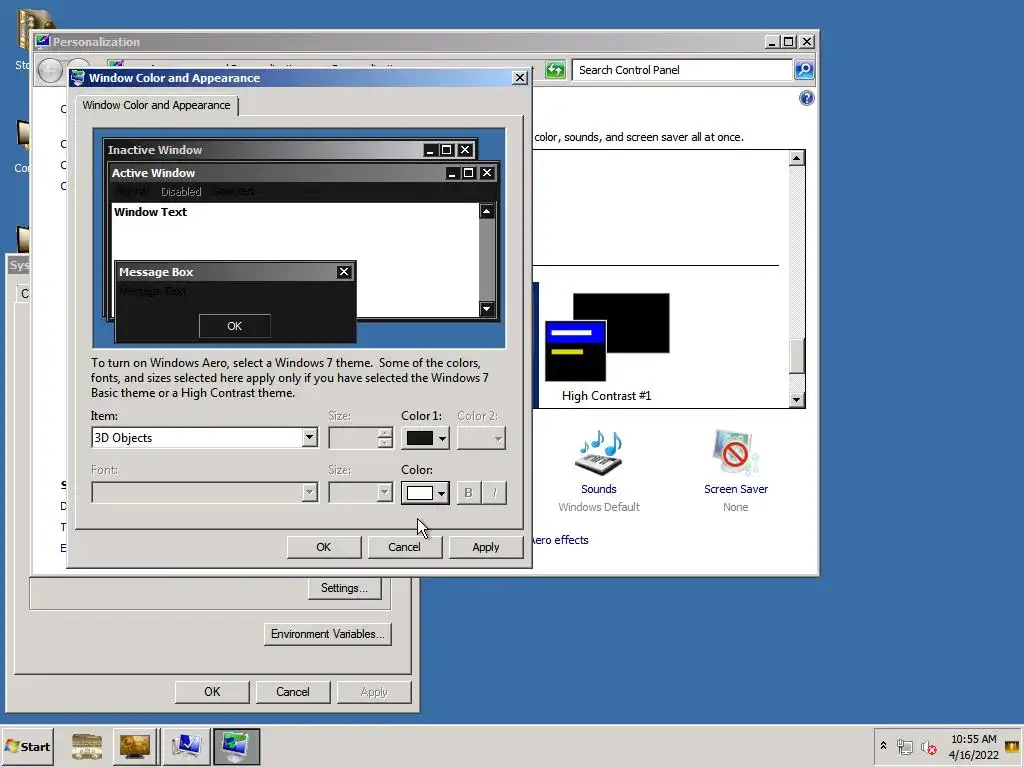Click the Screen Saver link label
This screenshot has width=1024, height=768.
coord(735,489)
